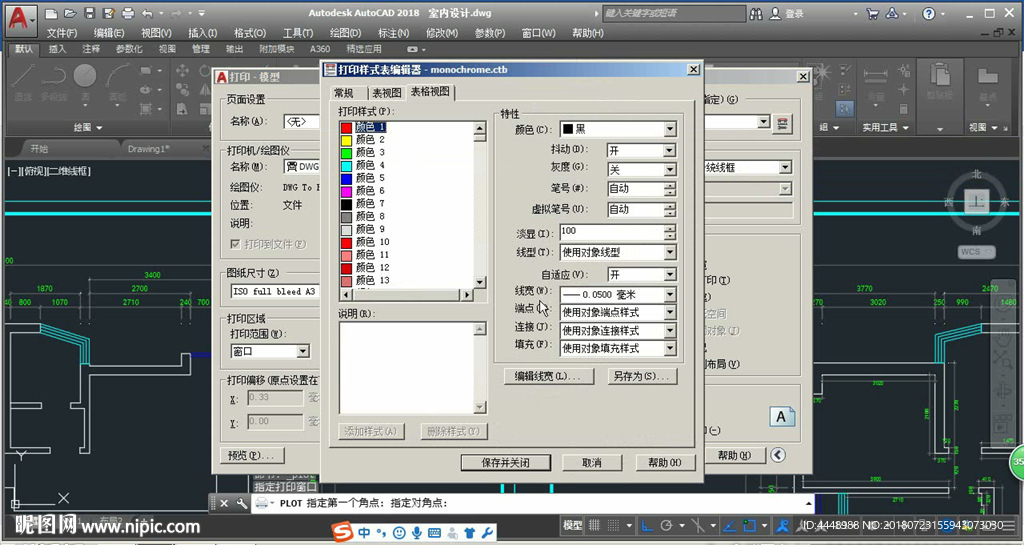Toggle the Plot to file checkbox

(235, 244)
